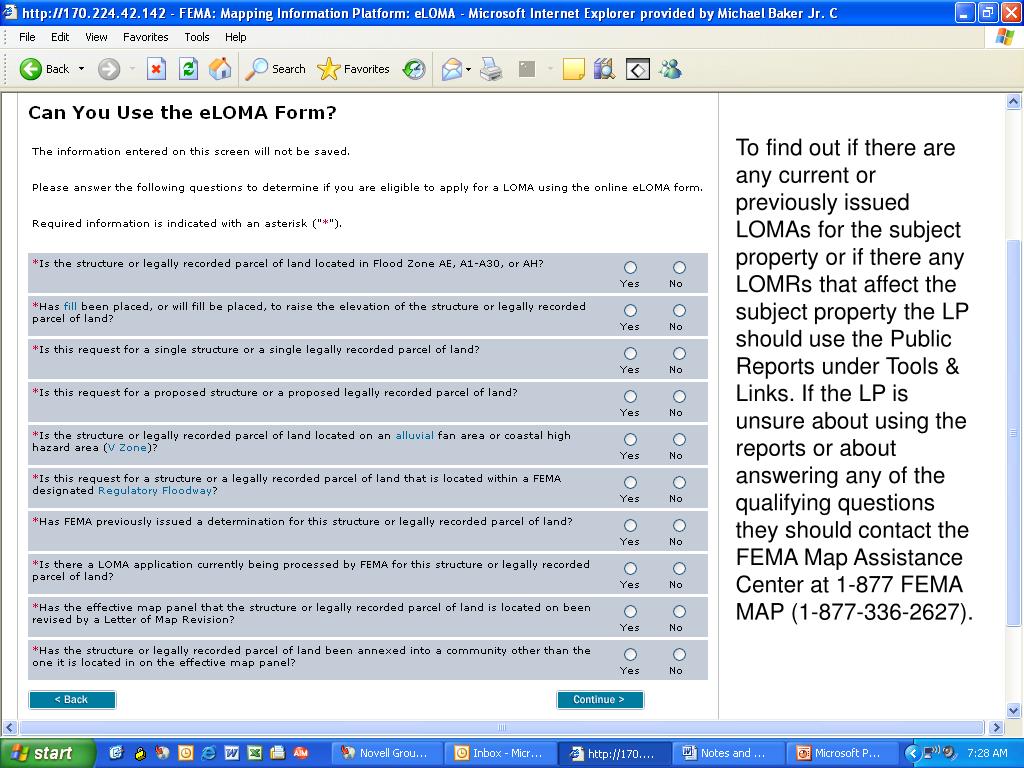Select Yes for annexed into community question
1024x768 pixels.
pyautogui.click(x=630, y=654)
